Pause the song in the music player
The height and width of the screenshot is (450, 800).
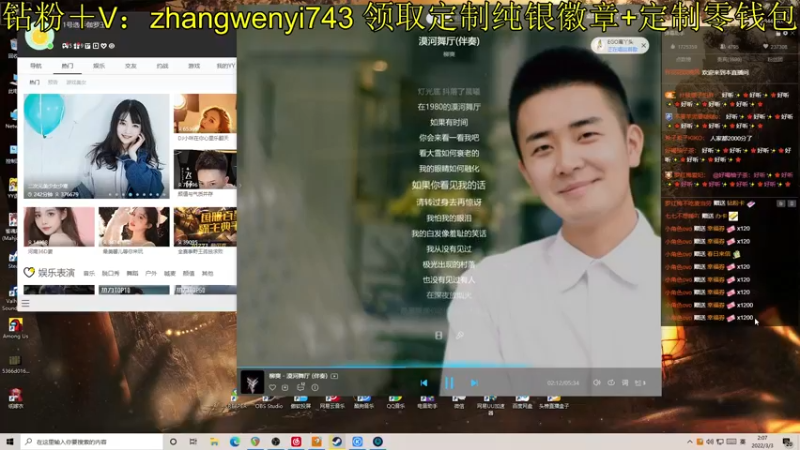pos(449,383)
